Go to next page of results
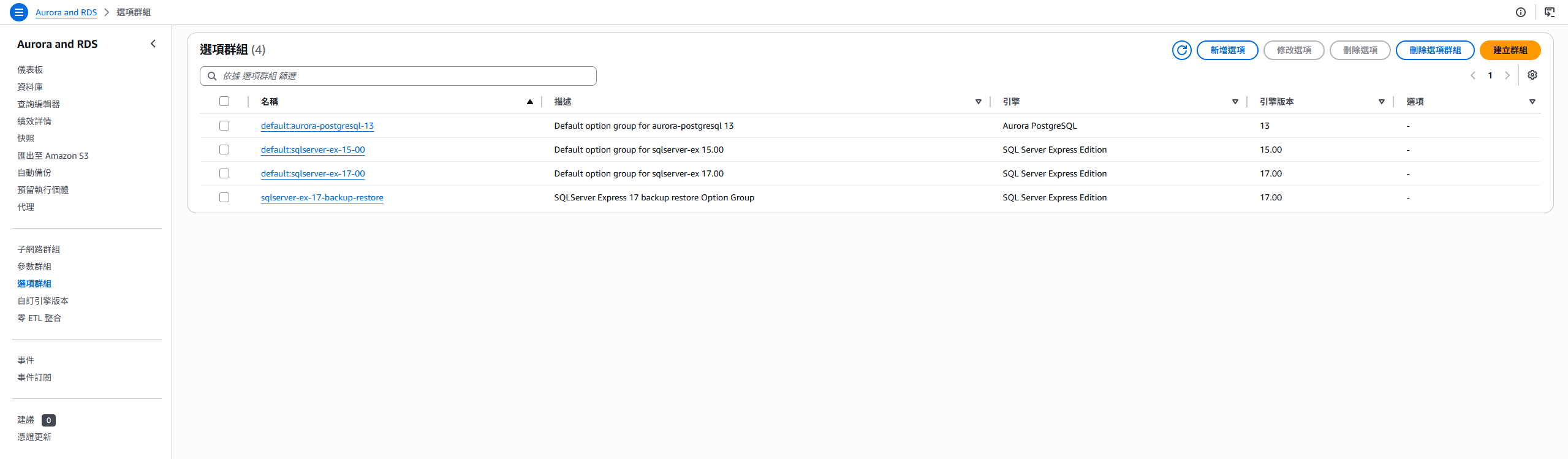Image resolution: width=1568 pixels, height=459 pixels. (x=1507, y=75)
